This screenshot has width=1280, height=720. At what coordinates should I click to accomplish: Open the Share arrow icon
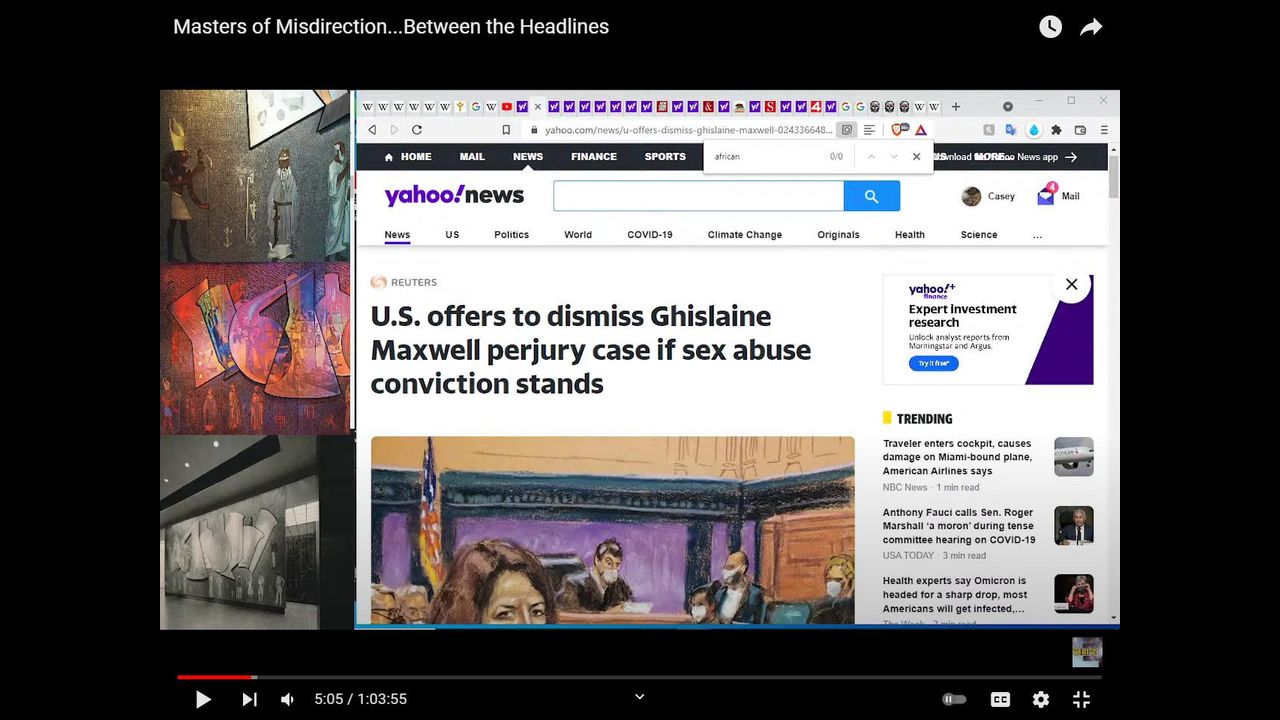(x=1091, y=27)
